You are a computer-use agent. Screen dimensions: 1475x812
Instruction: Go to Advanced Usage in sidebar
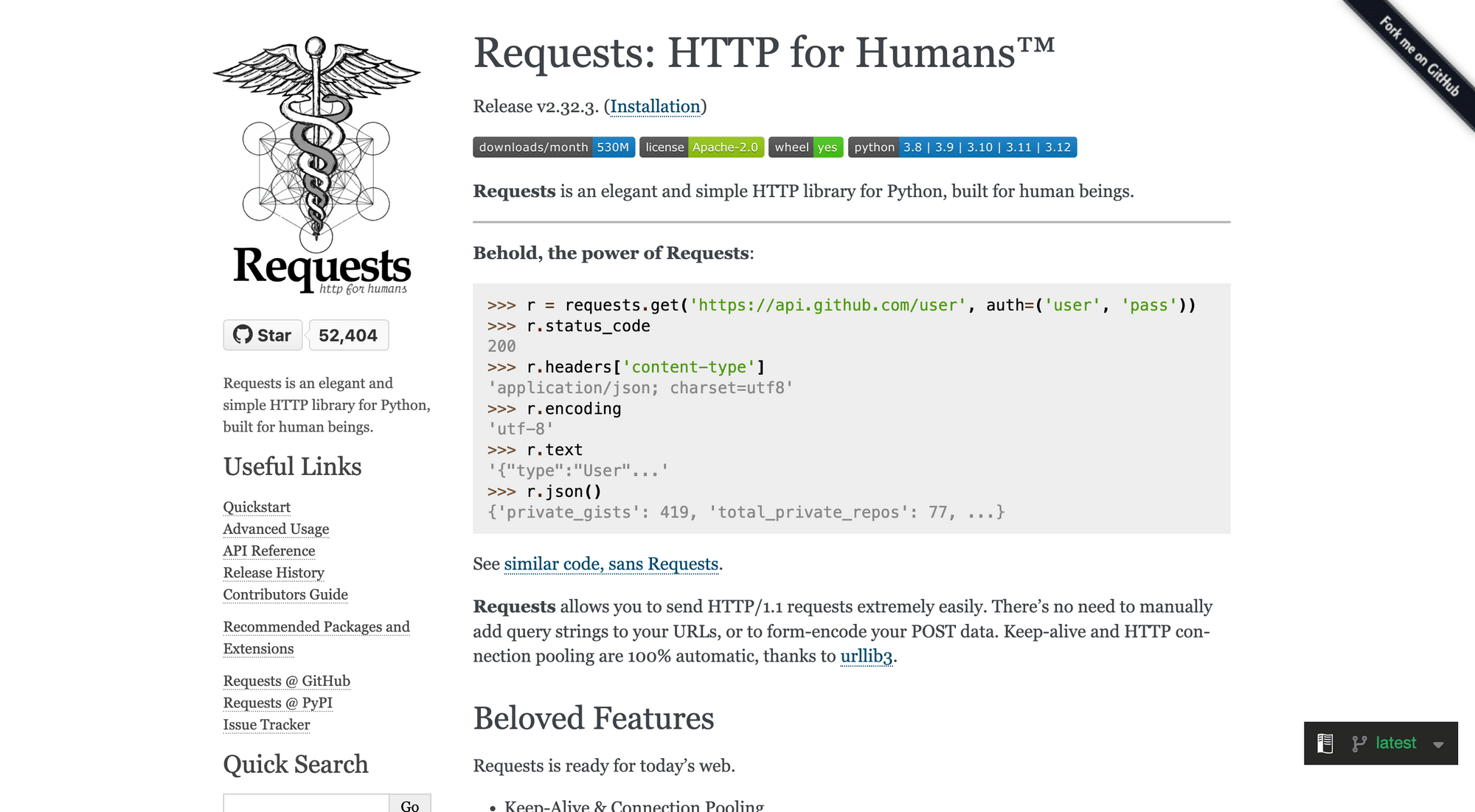tap(276, 530)
